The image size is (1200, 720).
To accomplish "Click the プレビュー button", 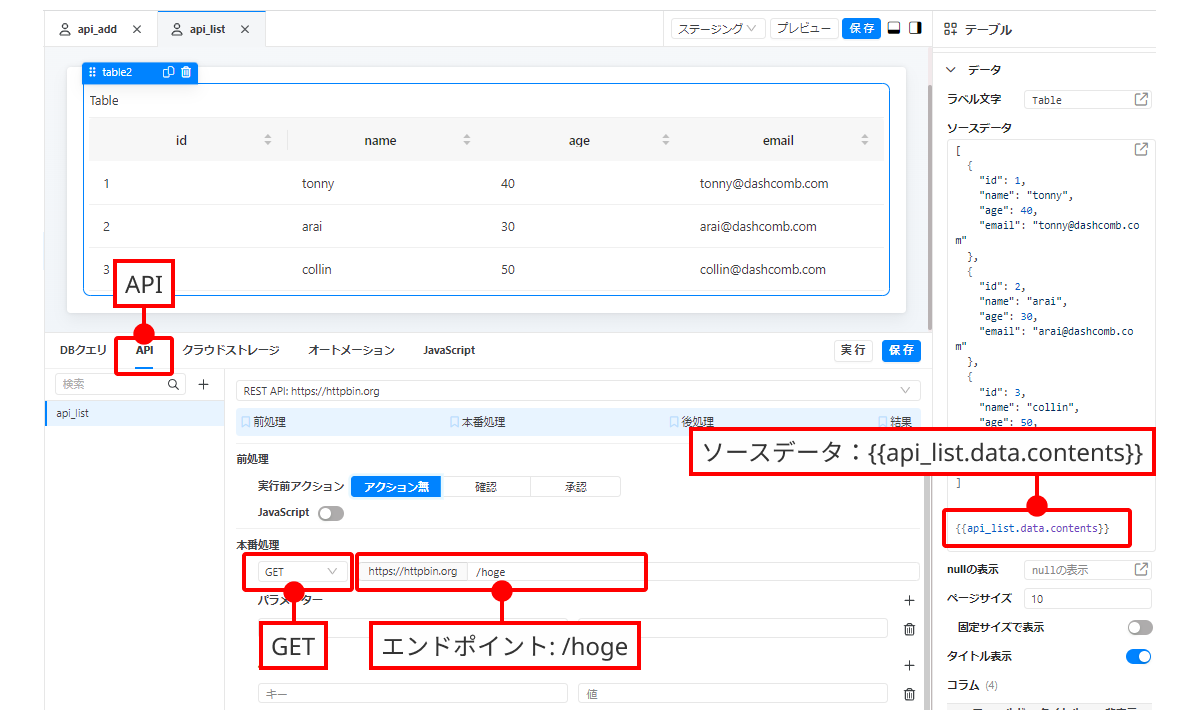I will coord(804,29).
